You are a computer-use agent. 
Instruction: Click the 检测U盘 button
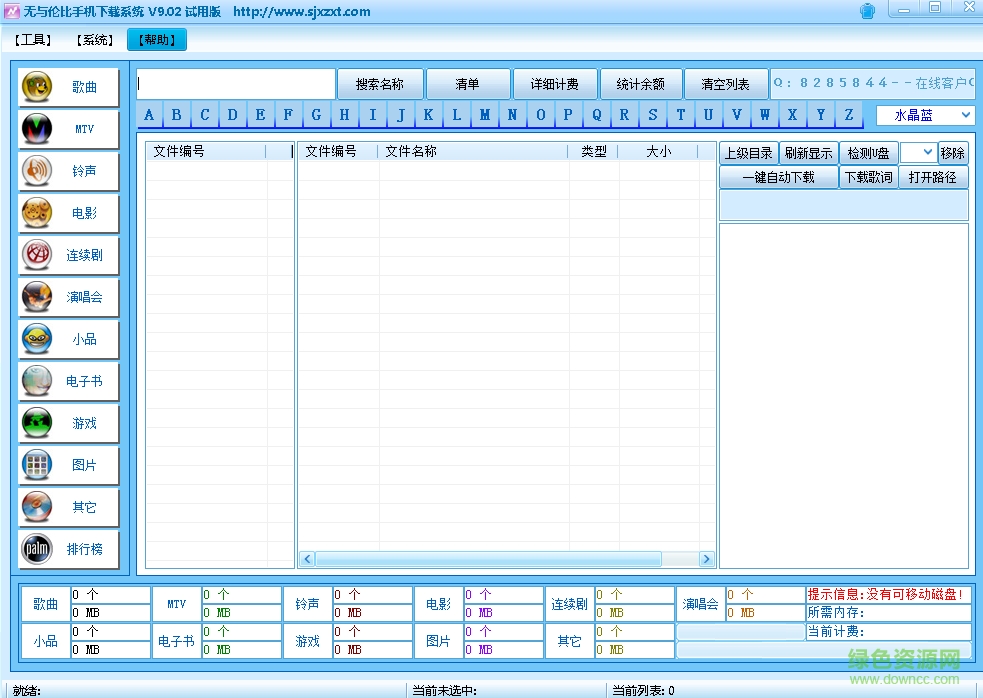(x=868, y=153)
